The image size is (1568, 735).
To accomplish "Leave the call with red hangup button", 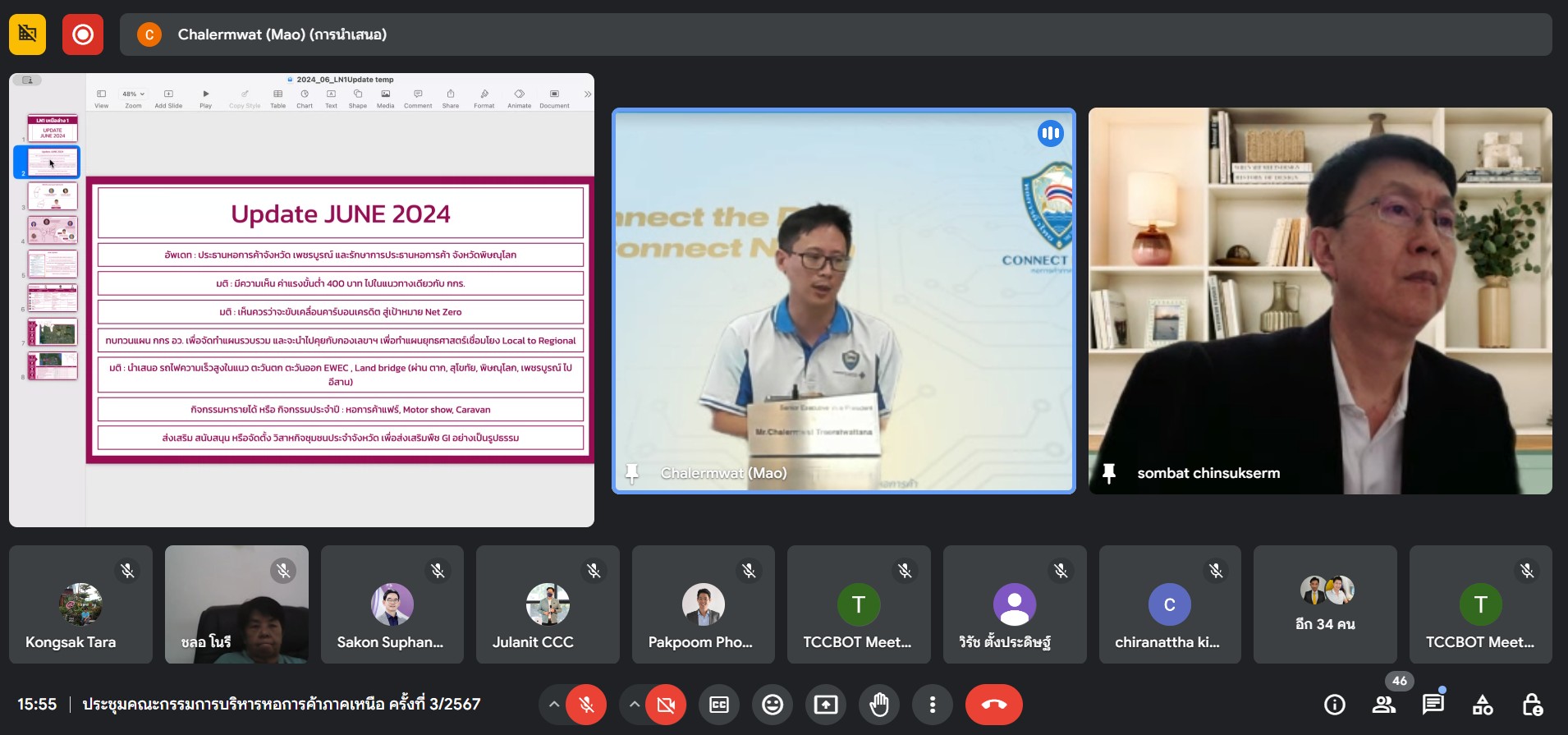I will pyautogui.click(x=993, y=705).
